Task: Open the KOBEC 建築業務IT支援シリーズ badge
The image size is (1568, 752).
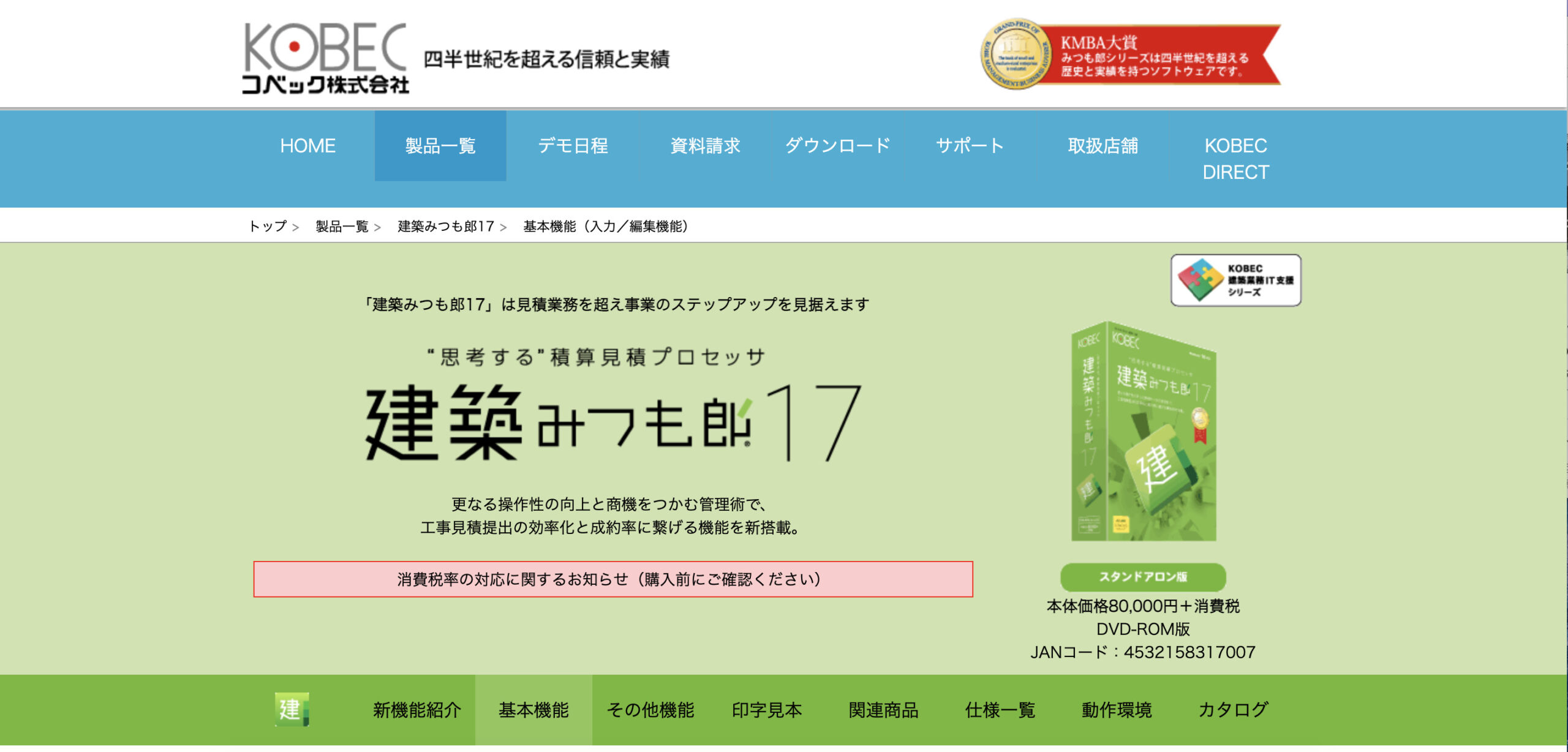Action: point(1235,280)
